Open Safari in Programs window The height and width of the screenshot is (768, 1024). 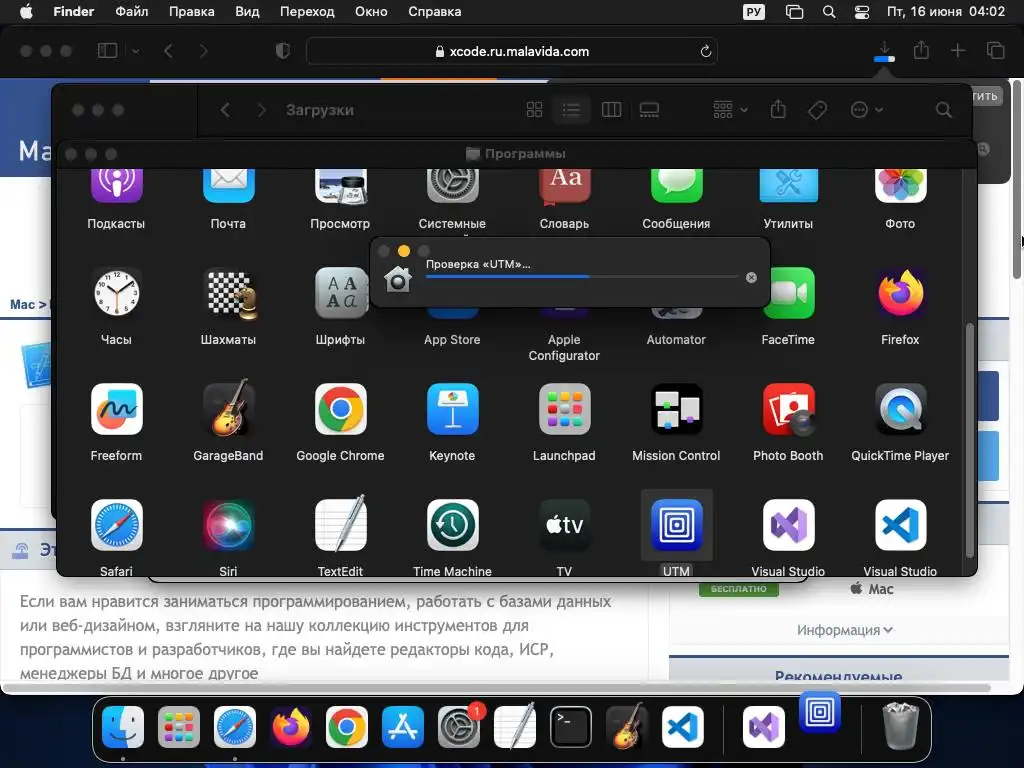click(x=116, y=526)
